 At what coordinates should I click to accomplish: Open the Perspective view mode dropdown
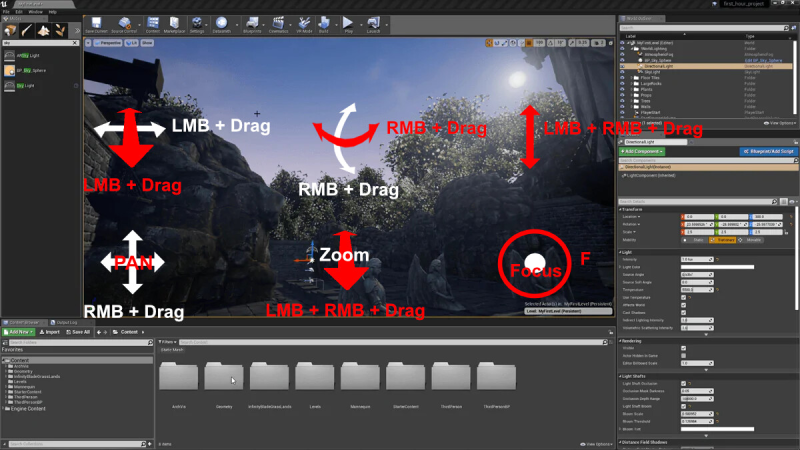click(108, 43)
